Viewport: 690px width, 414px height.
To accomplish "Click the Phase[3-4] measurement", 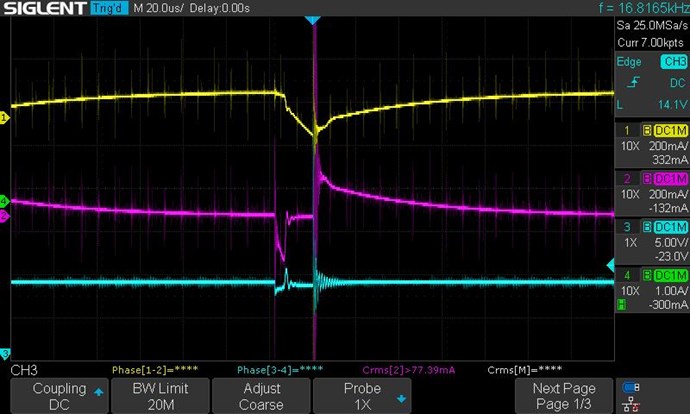I will tap(280, 370).
